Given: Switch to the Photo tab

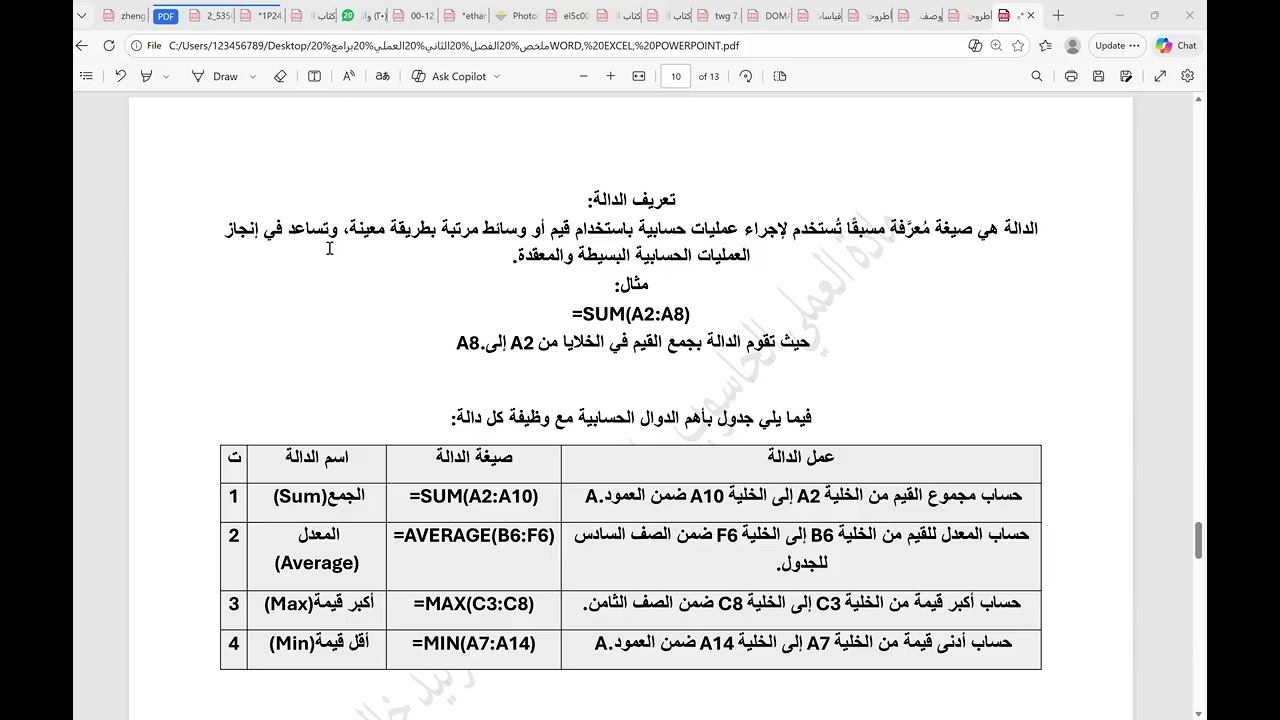Looking at the screenshot, I should coord(517,16).
